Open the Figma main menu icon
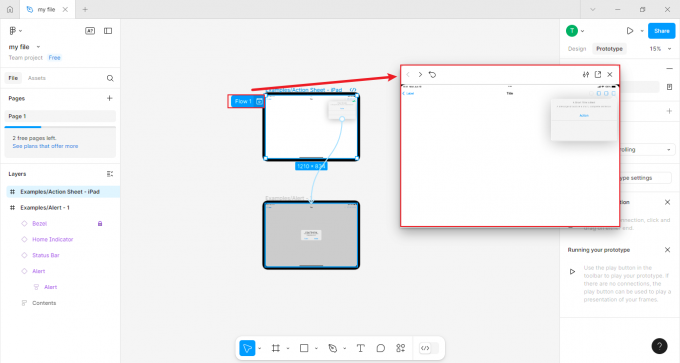 tap(13, 31)
